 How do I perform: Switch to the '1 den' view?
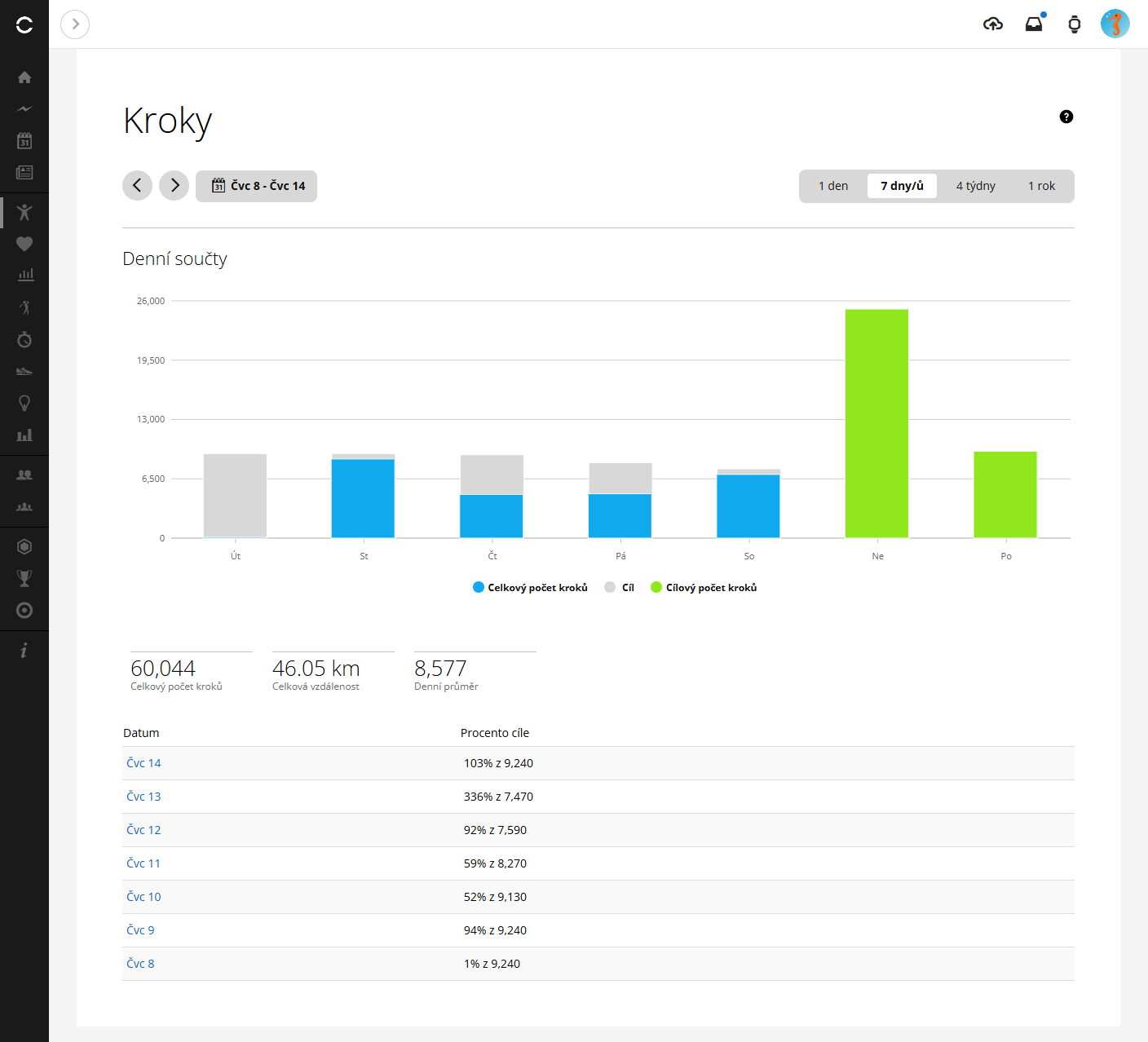click(832, 186)
